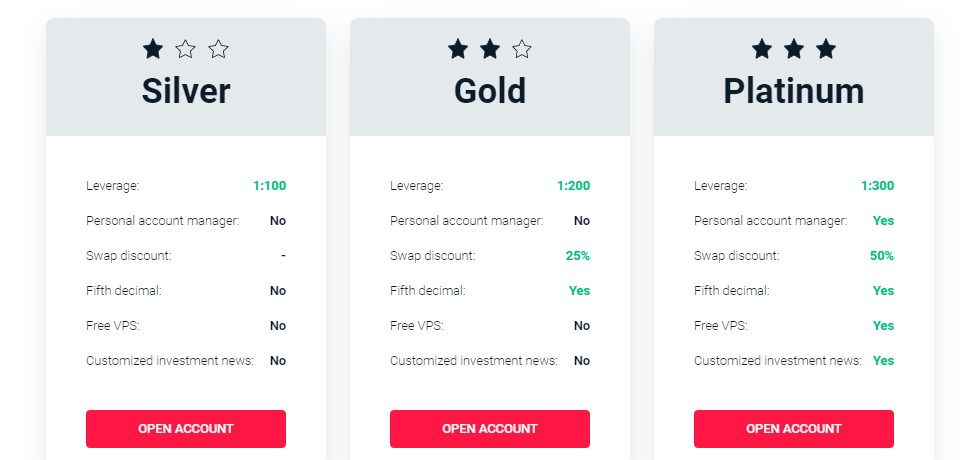Open account under the Platinum plan
Viewport: 970px width, 460px height.
794,428
